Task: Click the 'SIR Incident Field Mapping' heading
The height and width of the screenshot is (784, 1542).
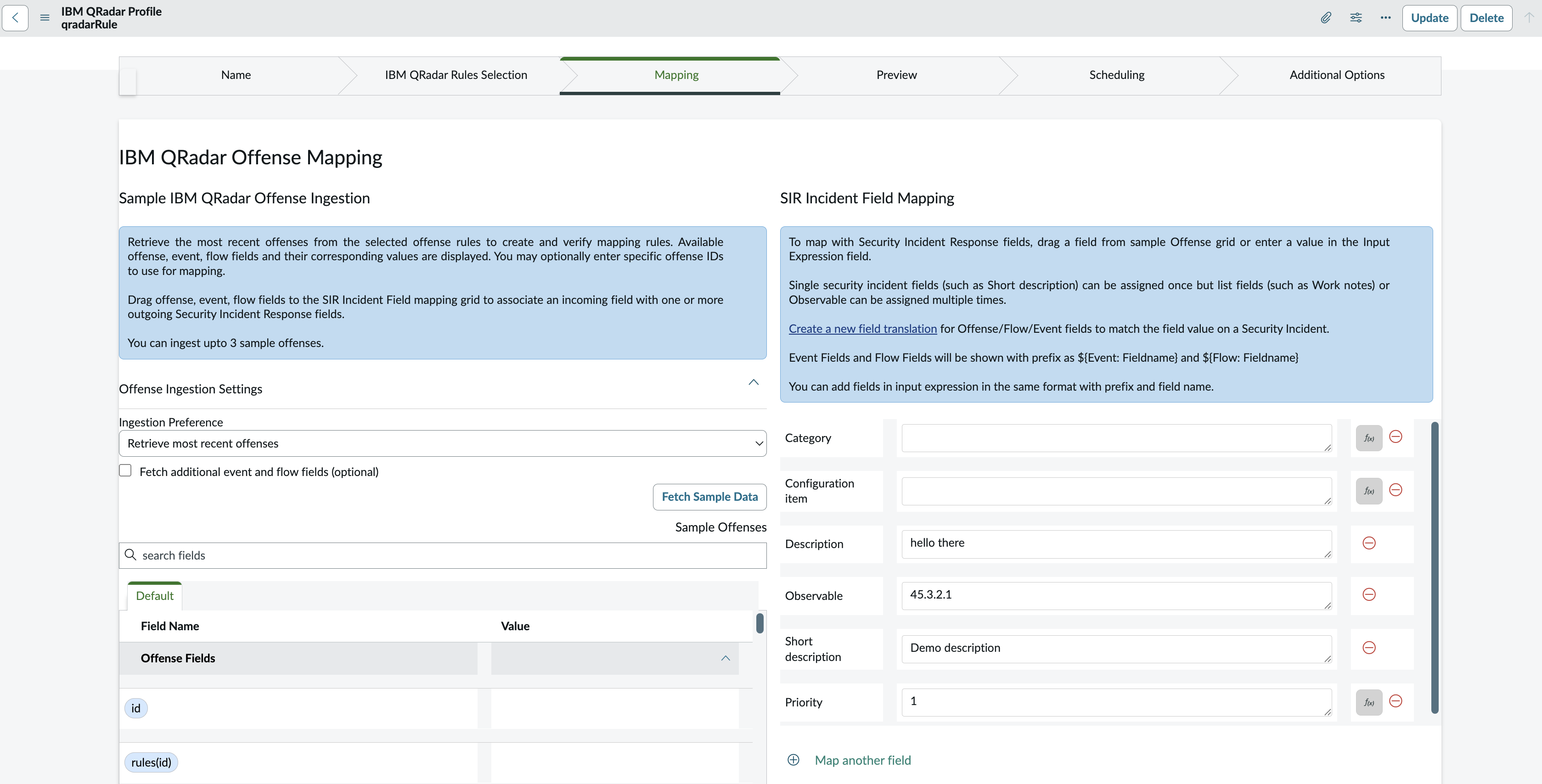Action: click(867, 198)
